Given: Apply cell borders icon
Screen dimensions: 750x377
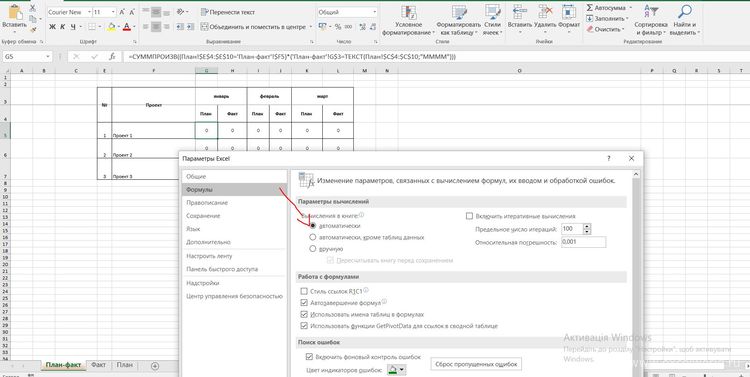Looking at the screenshot, I should 92,27.
